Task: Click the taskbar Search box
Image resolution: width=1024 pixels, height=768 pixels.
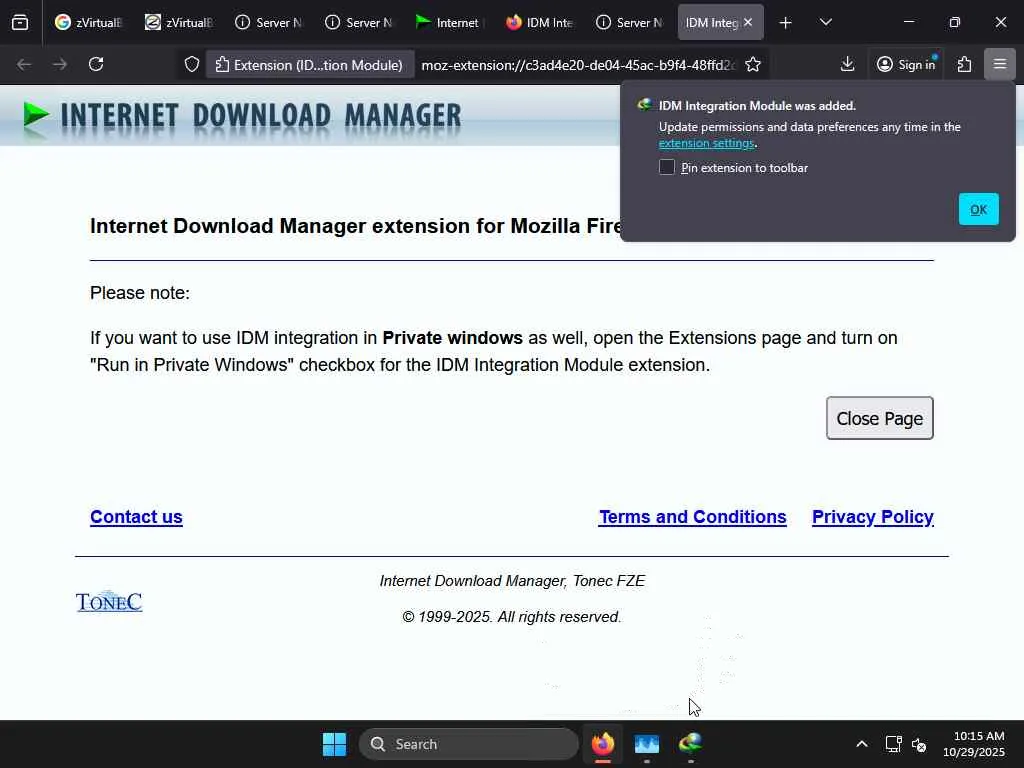Action: [x=468, y=744]
